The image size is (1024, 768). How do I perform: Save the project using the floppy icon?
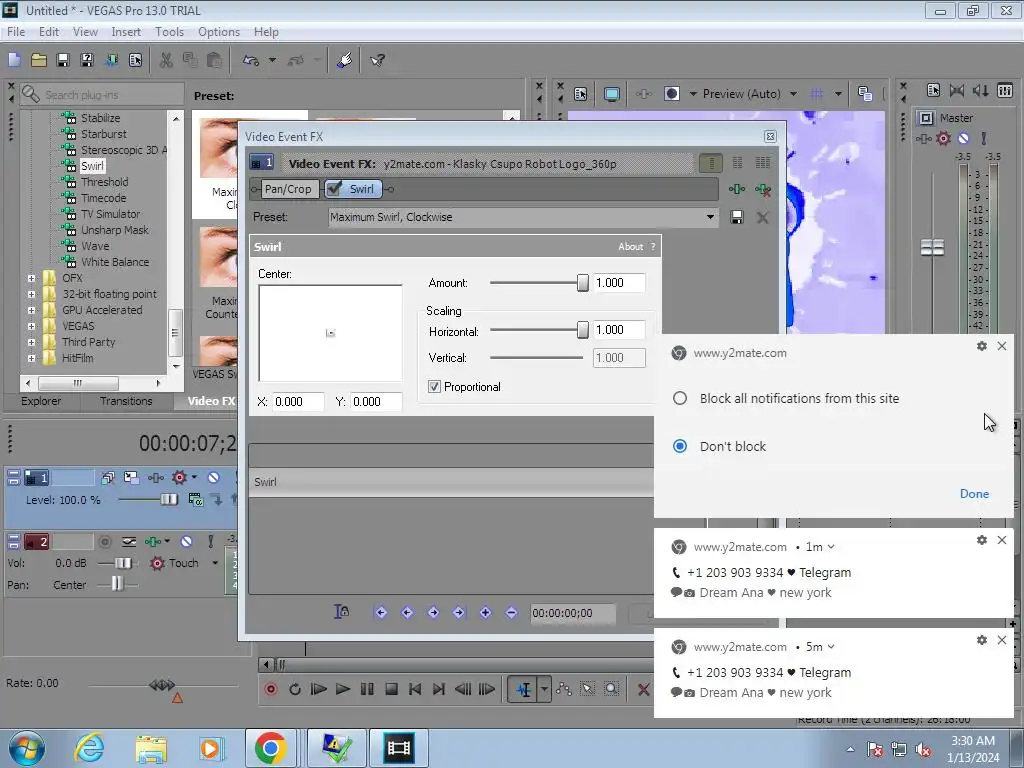tap(63, 60)
